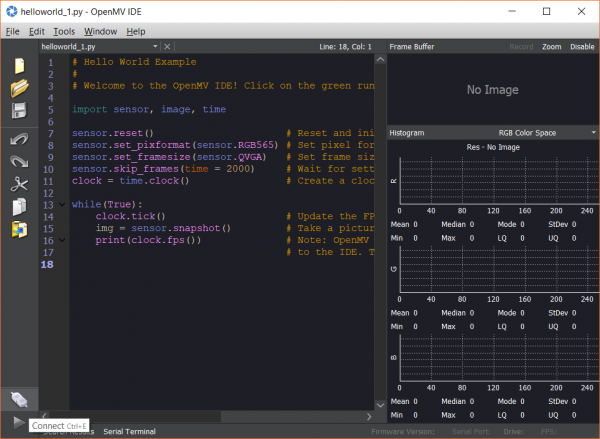Click the # Hello World Example comment
The width and height of the screenshot is (600, 439).
(x=134, y=62)
